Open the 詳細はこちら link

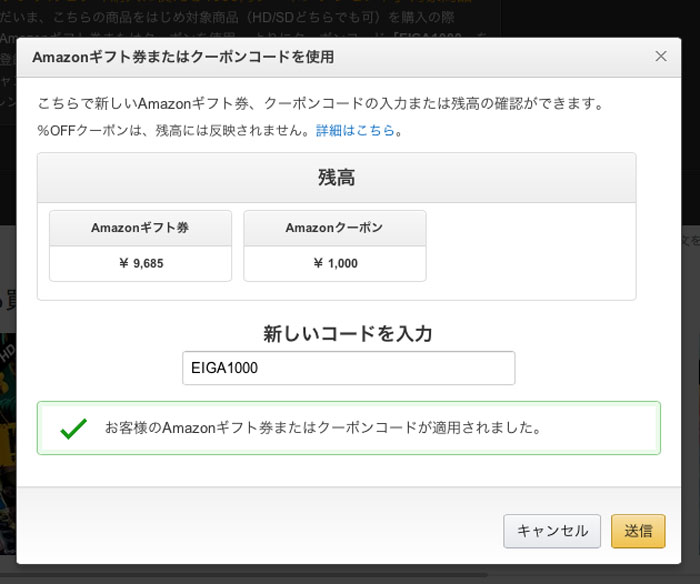pos(355,130)
